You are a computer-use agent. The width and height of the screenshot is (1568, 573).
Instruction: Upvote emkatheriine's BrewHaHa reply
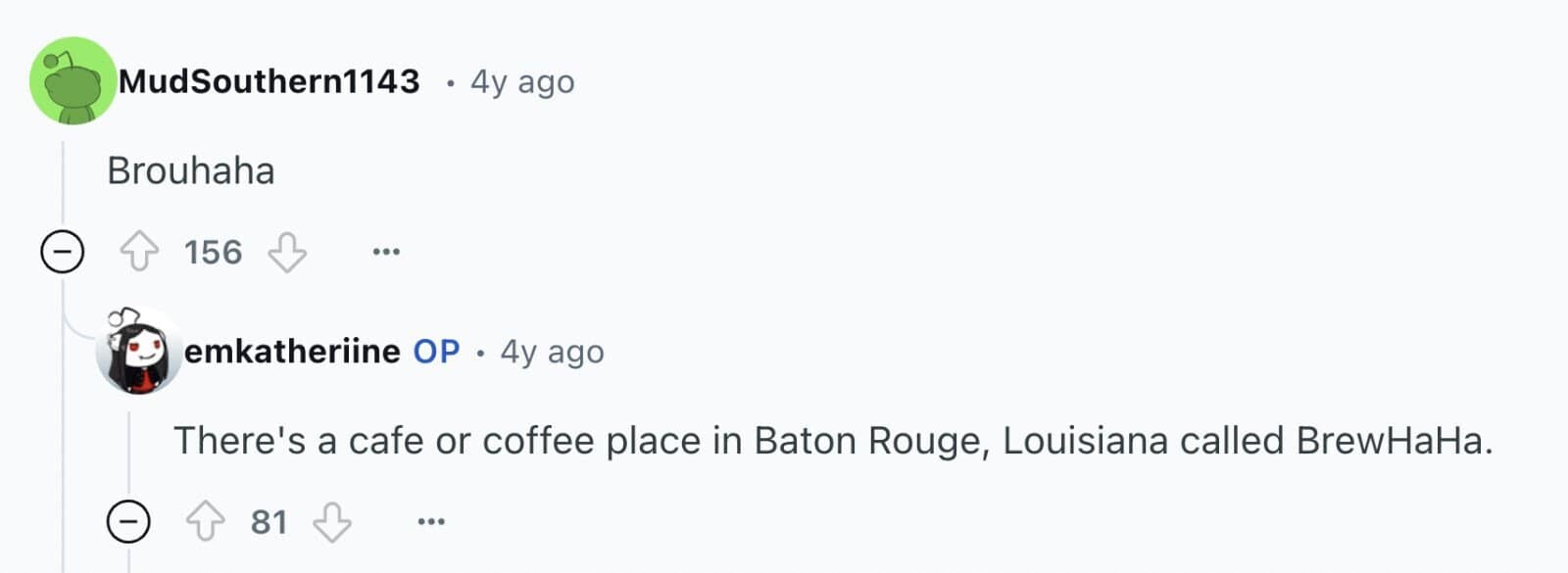pyautogui.click(x=205, y=522)
